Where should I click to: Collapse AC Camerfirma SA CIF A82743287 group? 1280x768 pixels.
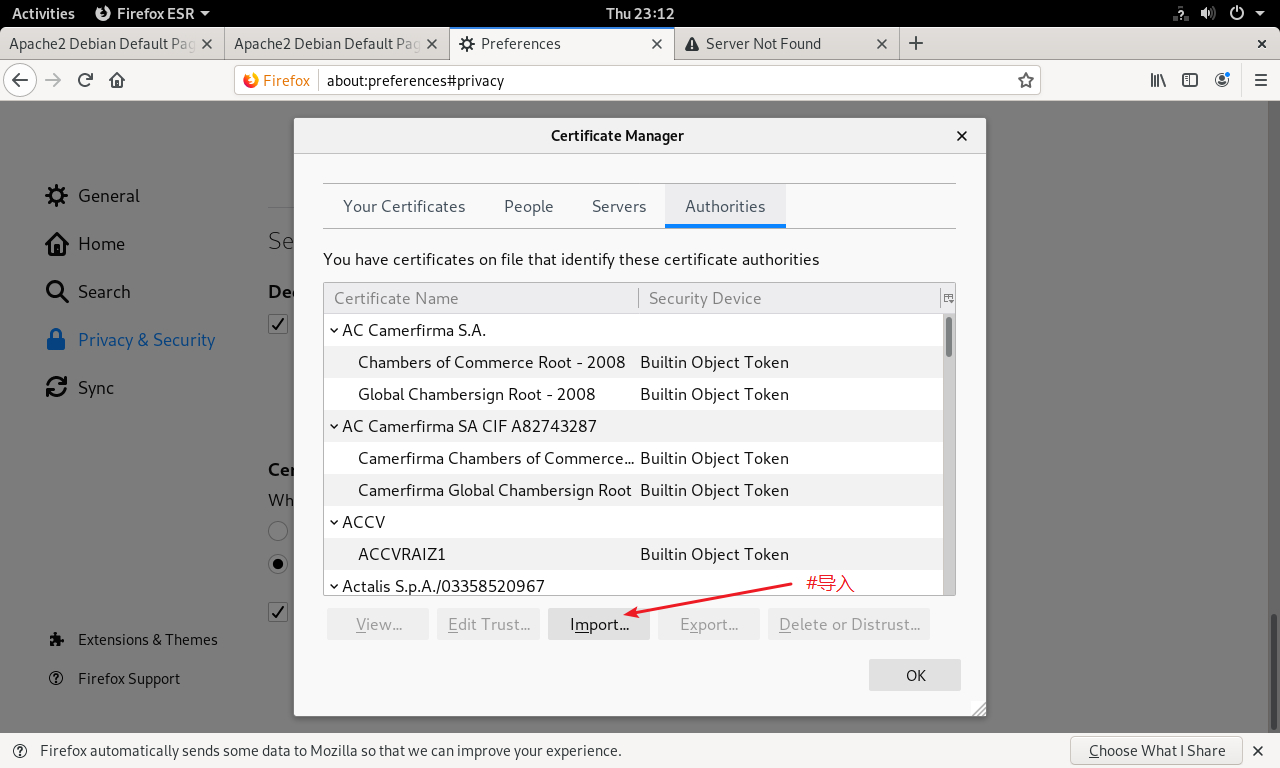tap(334, 426)
